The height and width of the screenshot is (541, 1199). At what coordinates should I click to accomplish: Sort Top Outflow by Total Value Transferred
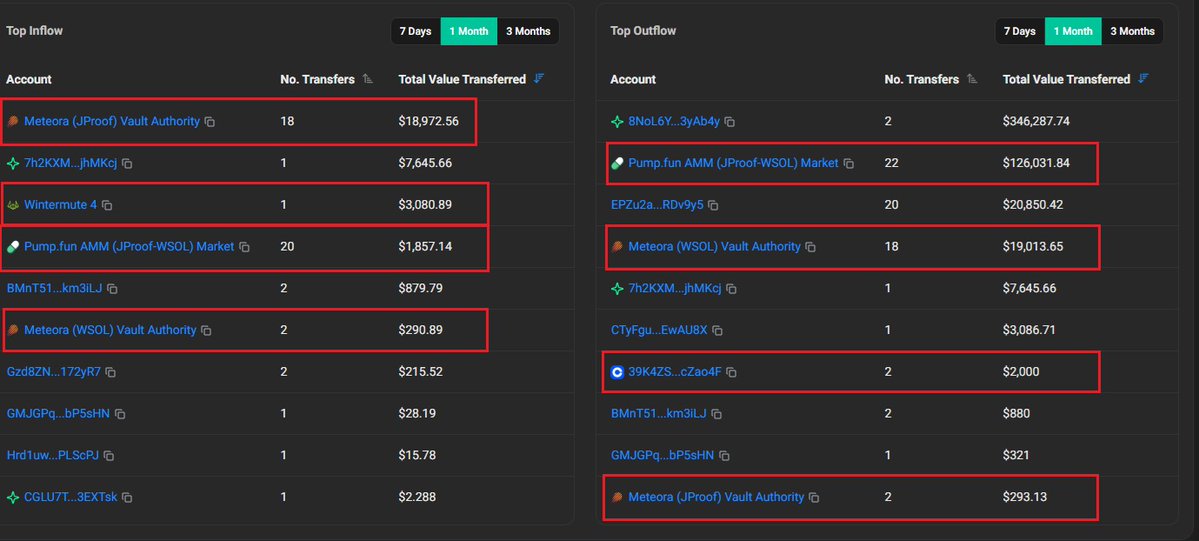tap(1144, 79)
